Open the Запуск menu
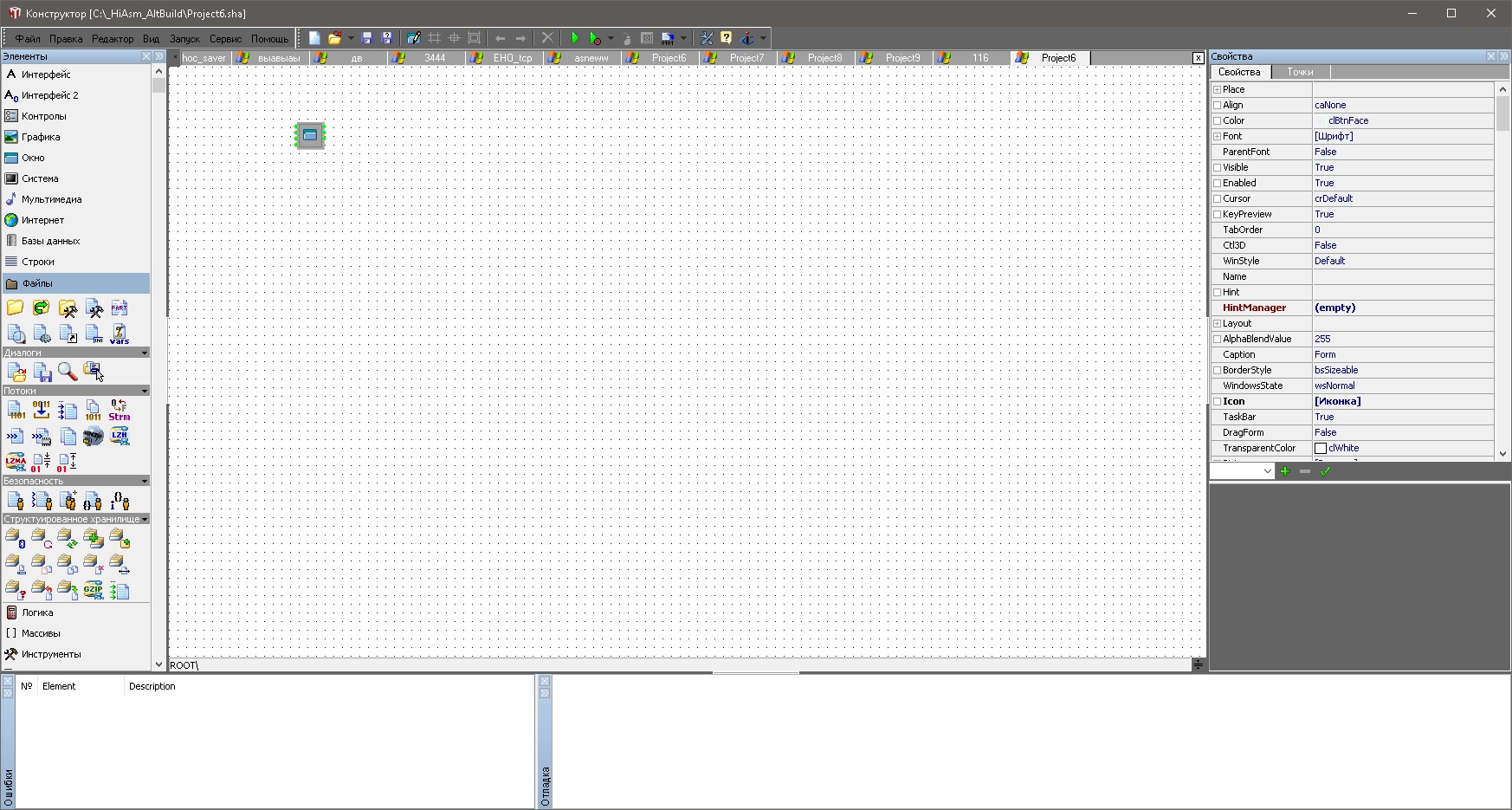 pyautogui.click(x=184, y=39)
